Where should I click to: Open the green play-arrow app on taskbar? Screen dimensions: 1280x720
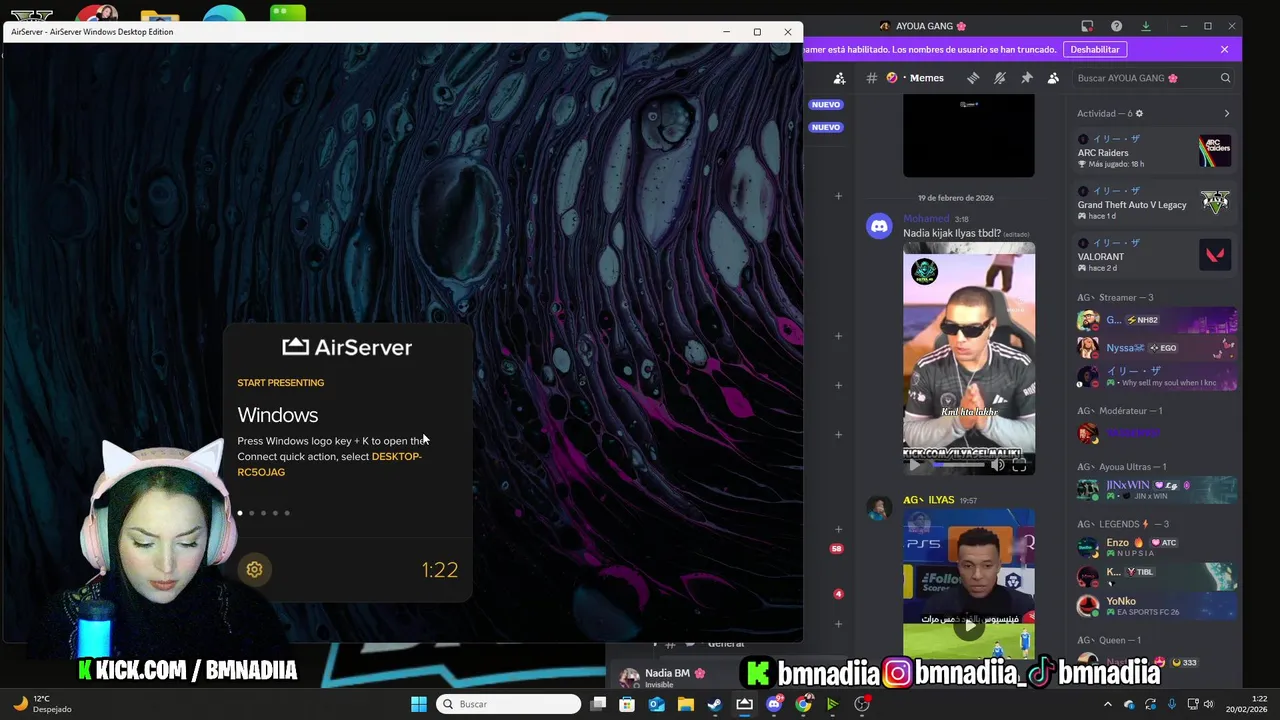point(832,704)
